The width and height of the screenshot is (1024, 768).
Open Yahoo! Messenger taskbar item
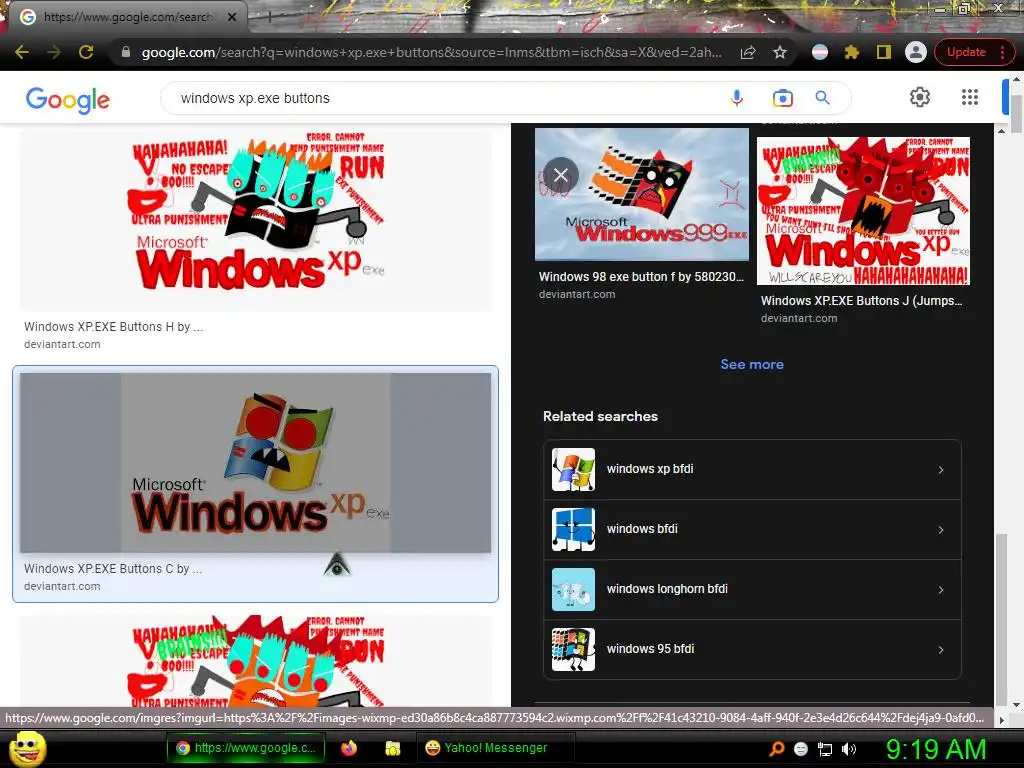point(494,748)
